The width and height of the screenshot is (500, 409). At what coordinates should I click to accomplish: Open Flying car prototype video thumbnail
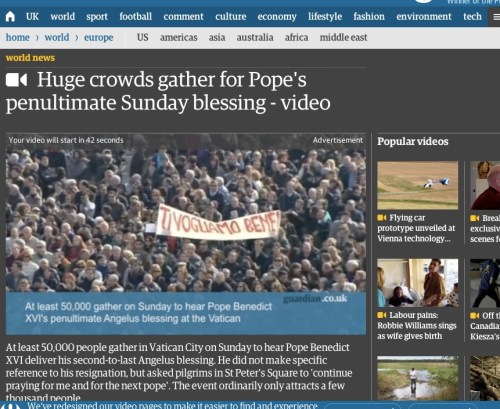click(x=418, y=185)
